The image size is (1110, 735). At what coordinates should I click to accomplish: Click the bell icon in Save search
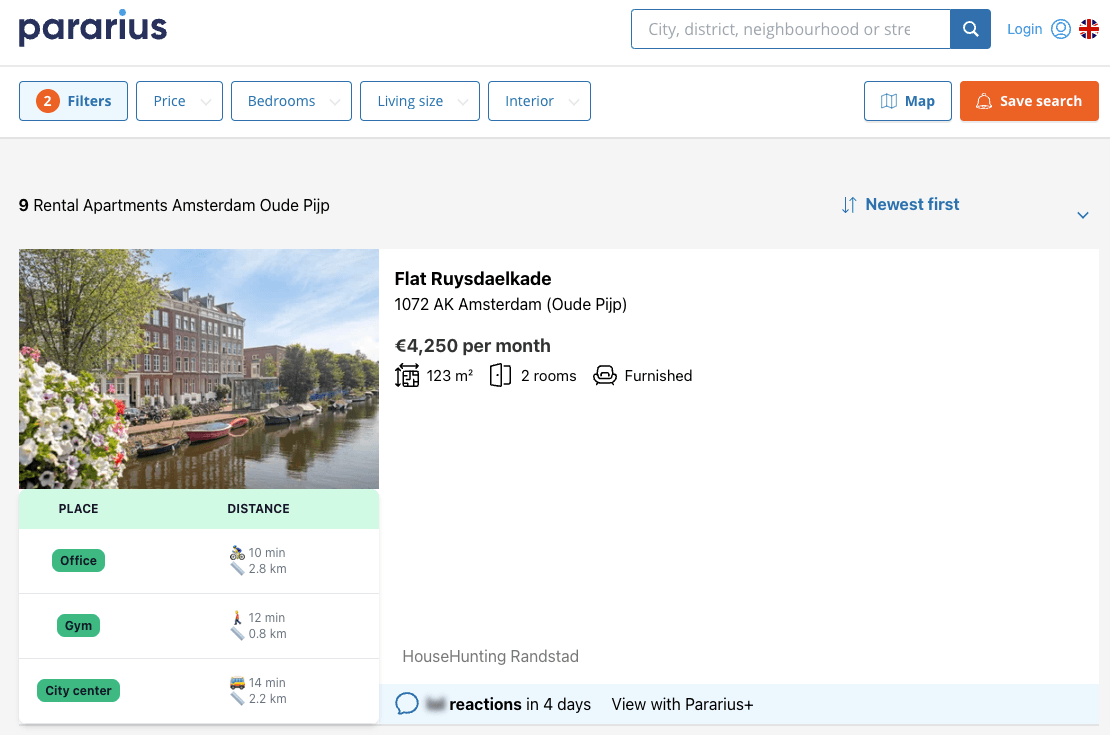click(x=983, y=101)
